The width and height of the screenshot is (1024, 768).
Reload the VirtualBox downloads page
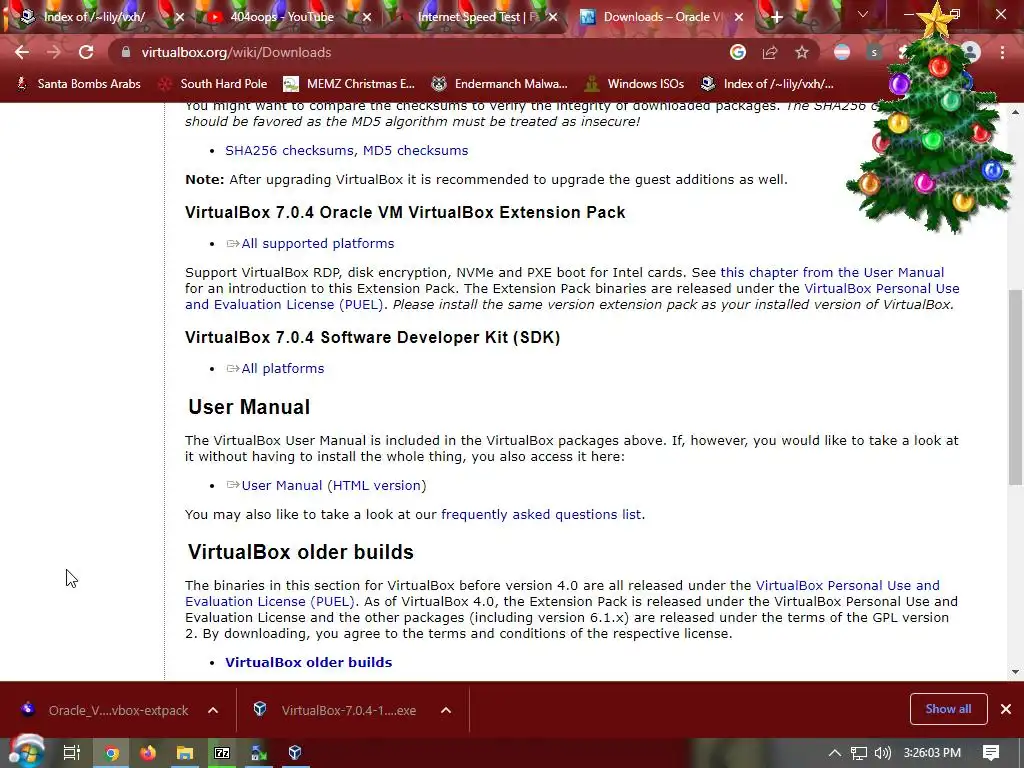point(86,52)
